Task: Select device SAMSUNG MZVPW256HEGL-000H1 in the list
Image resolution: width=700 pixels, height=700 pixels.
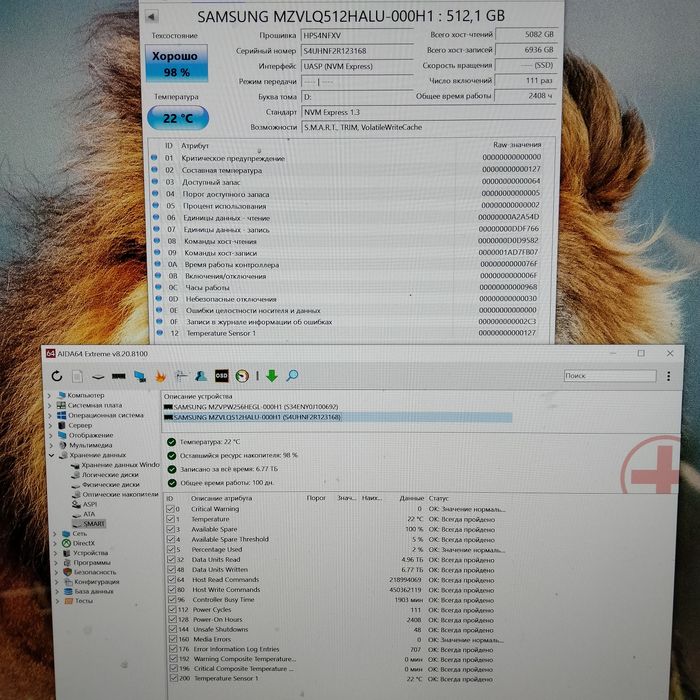Action: 256,407
